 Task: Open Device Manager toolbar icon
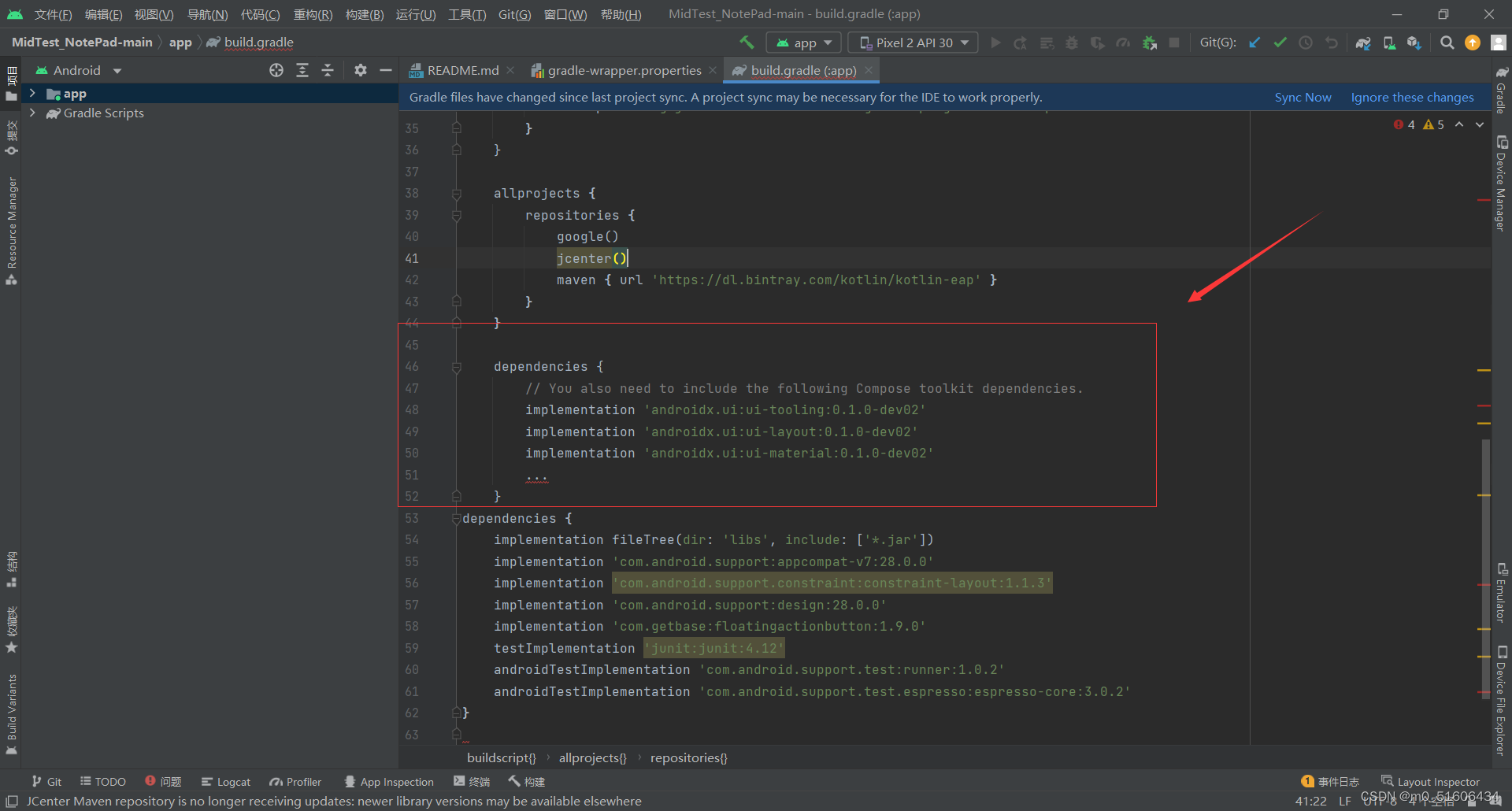coord(1389,43)
